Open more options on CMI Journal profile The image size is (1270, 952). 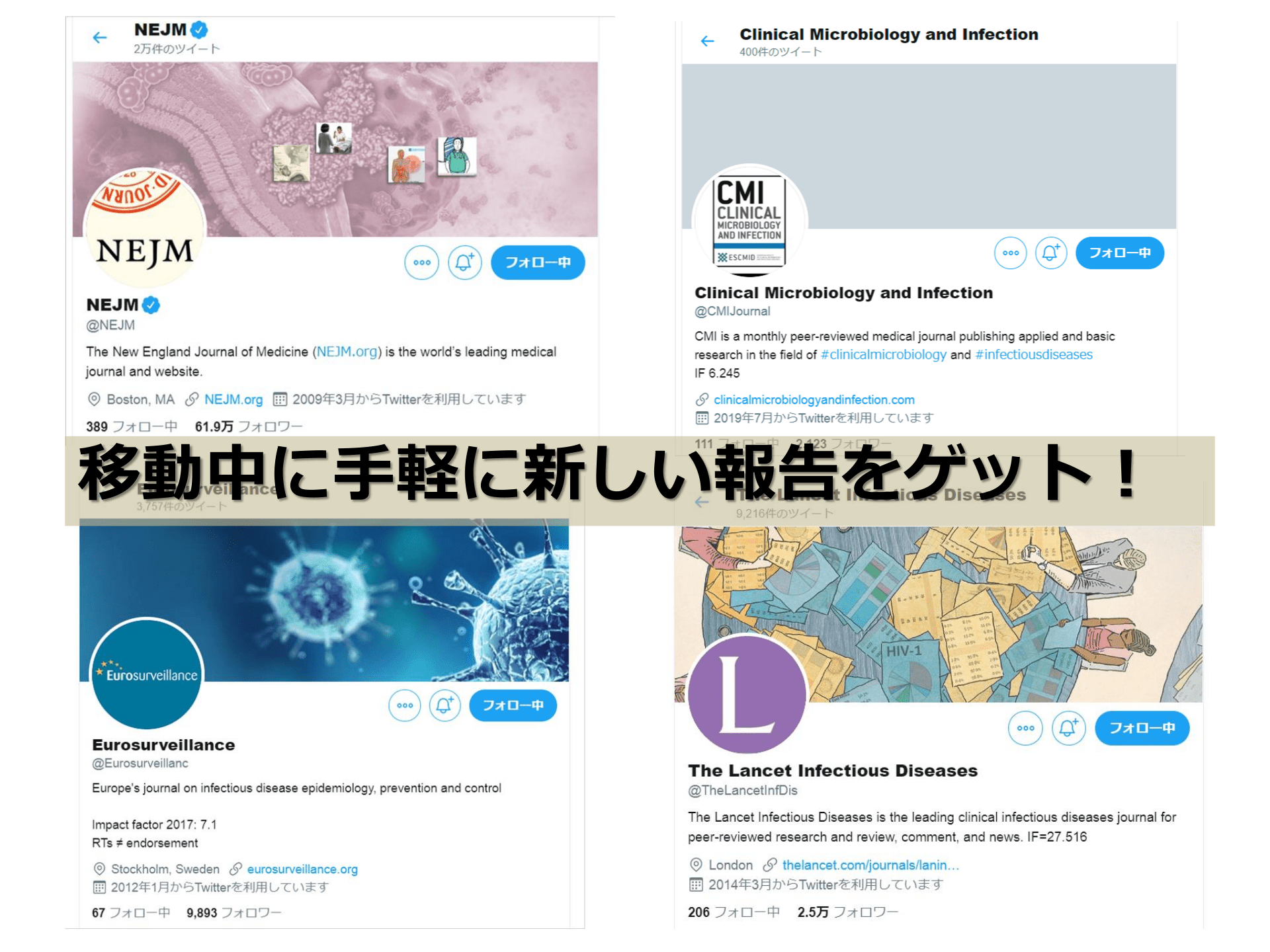[1011, 253]
